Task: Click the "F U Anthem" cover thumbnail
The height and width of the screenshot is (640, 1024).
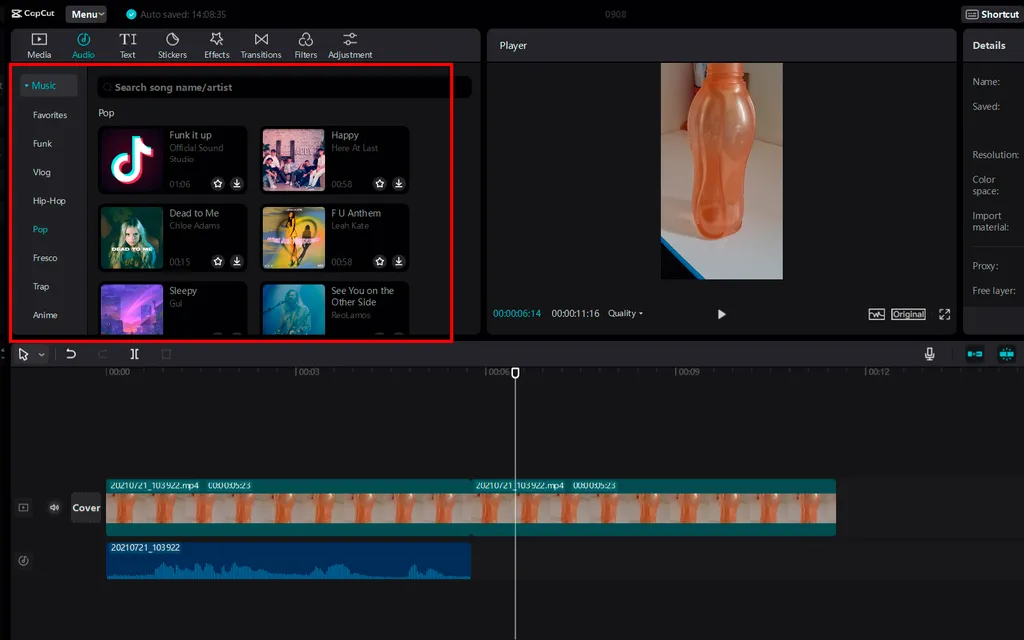Action: 294,238
